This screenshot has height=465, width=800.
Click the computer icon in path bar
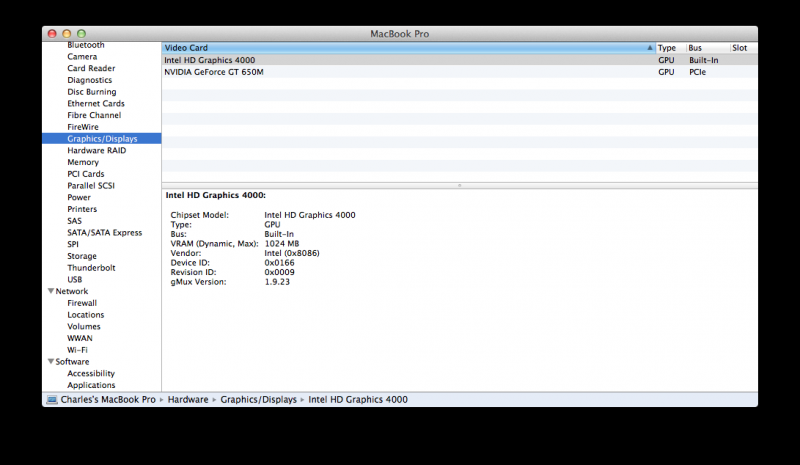coord(52,400)
